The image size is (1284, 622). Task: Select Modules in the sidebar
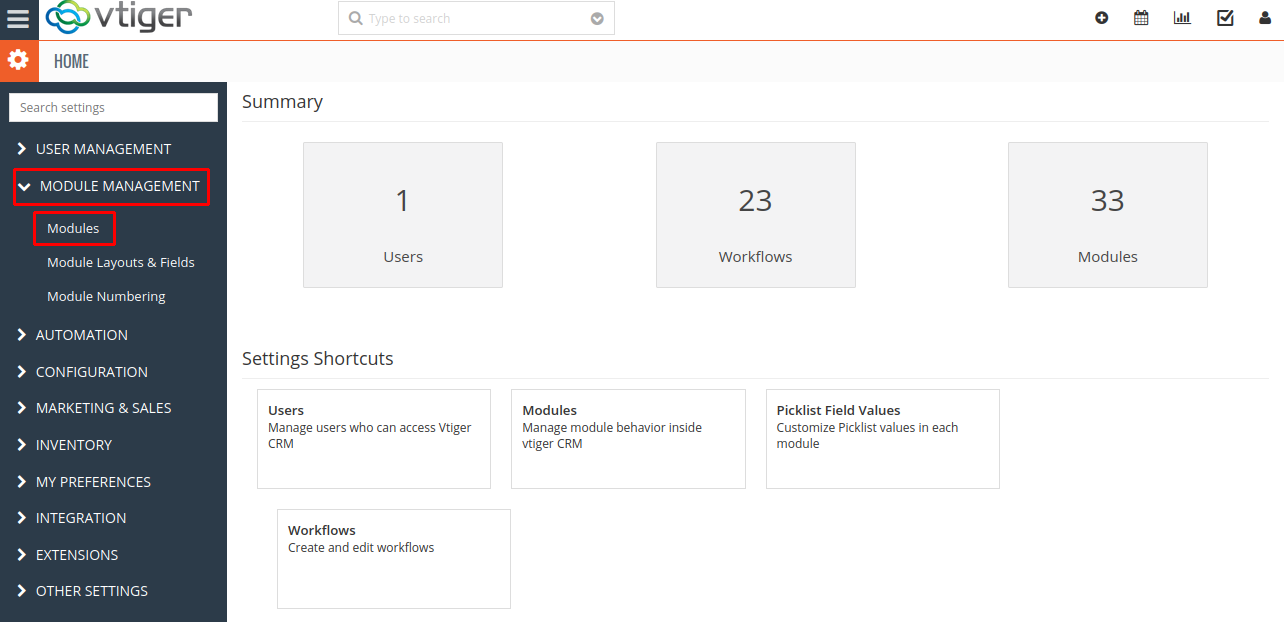[73, 229]
